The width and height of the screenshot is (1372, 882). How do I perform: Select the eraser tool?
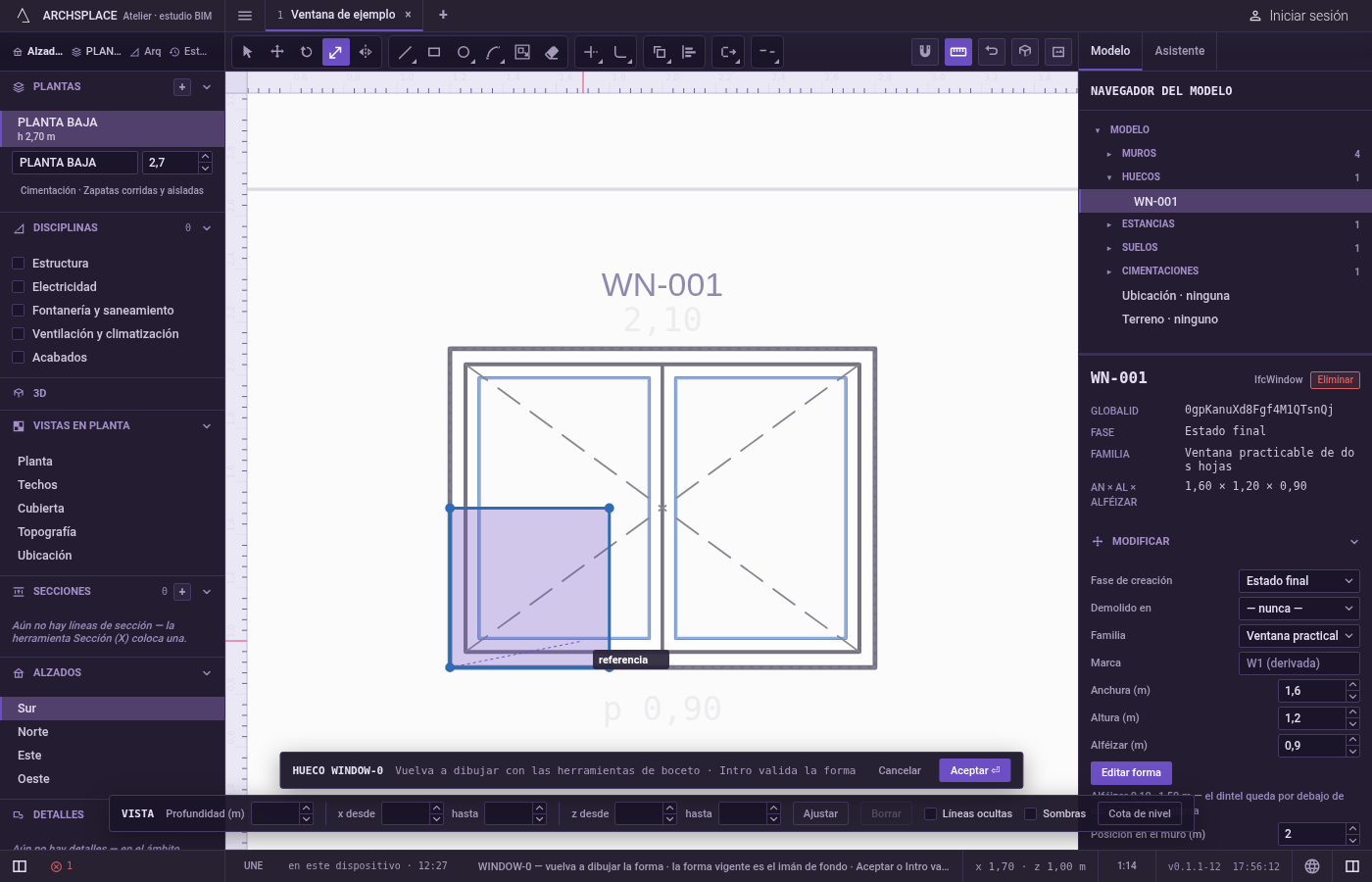pos(552,52)
